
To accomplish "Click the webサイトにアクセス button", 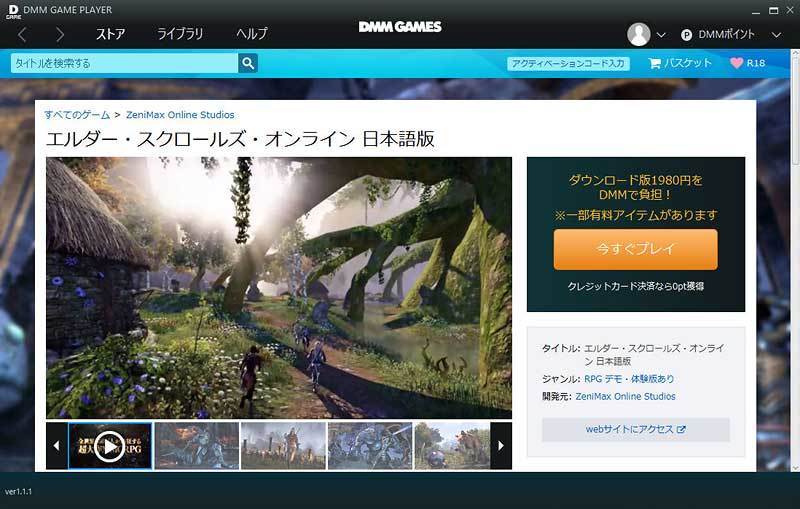I will coord(635,429).
